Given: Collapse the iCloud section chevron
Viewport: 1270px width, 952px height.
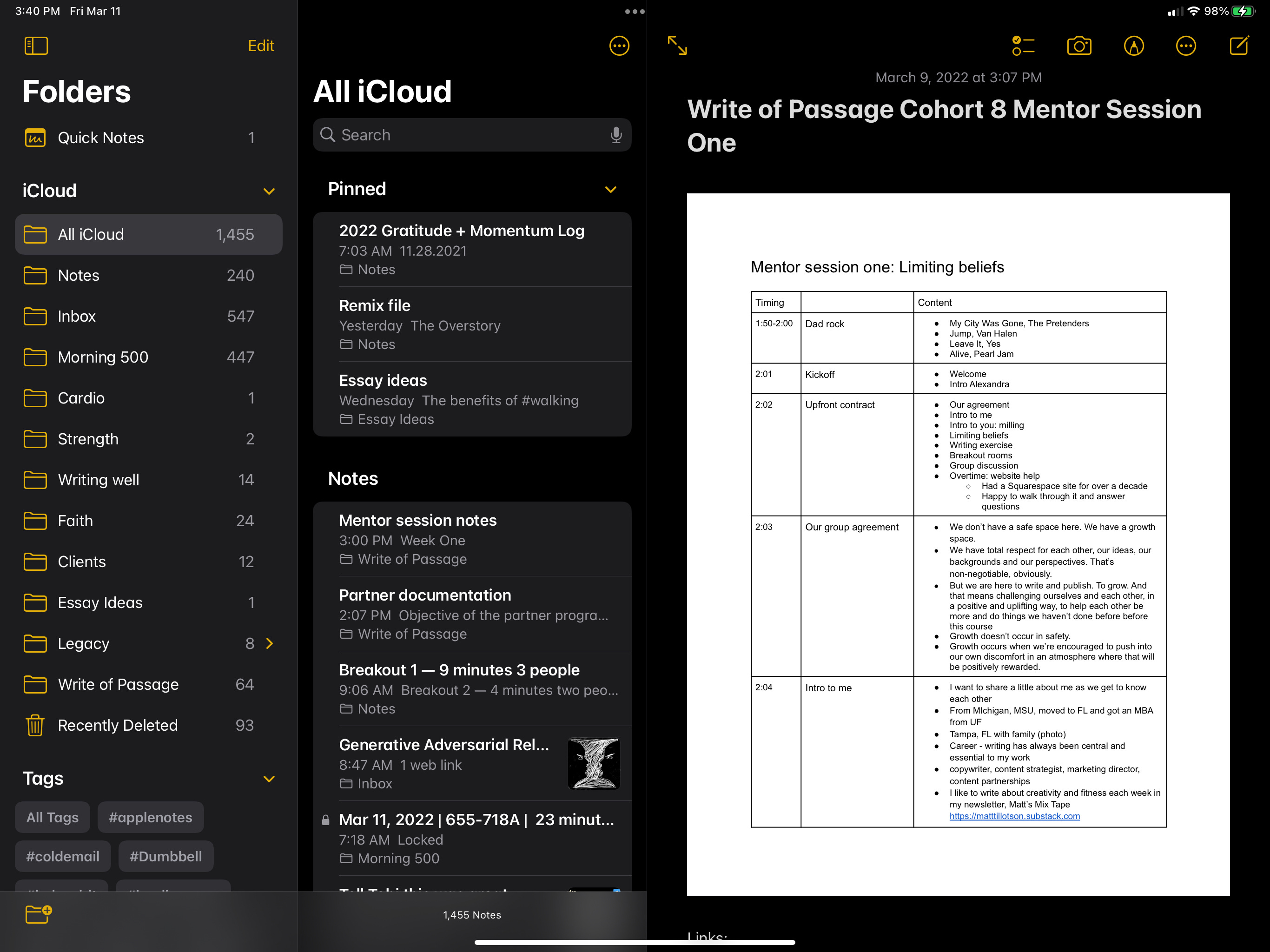Looking at the screenshot, I should (269, 191).
